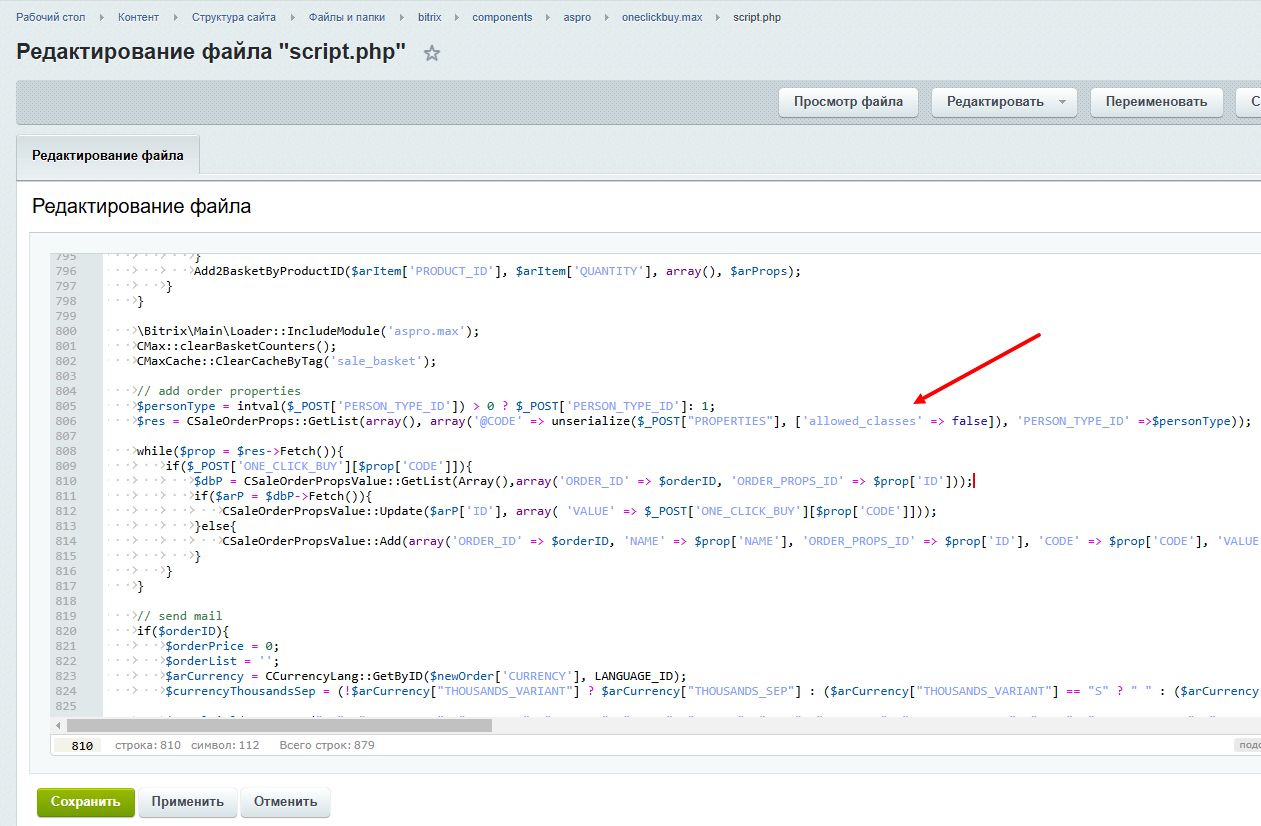This screenshot has height=826, width=1261.
Task: Navigate to Структура сайта breadcrumb
Action: 233,17
